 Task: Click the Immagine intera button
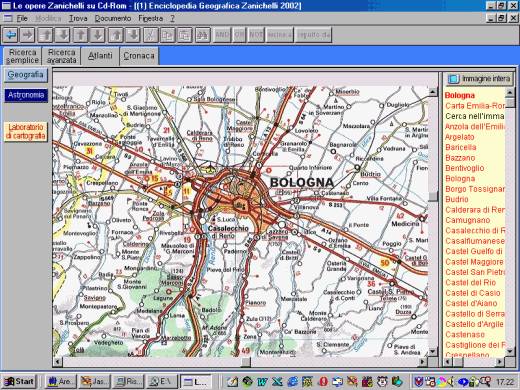tap(480, 79)
